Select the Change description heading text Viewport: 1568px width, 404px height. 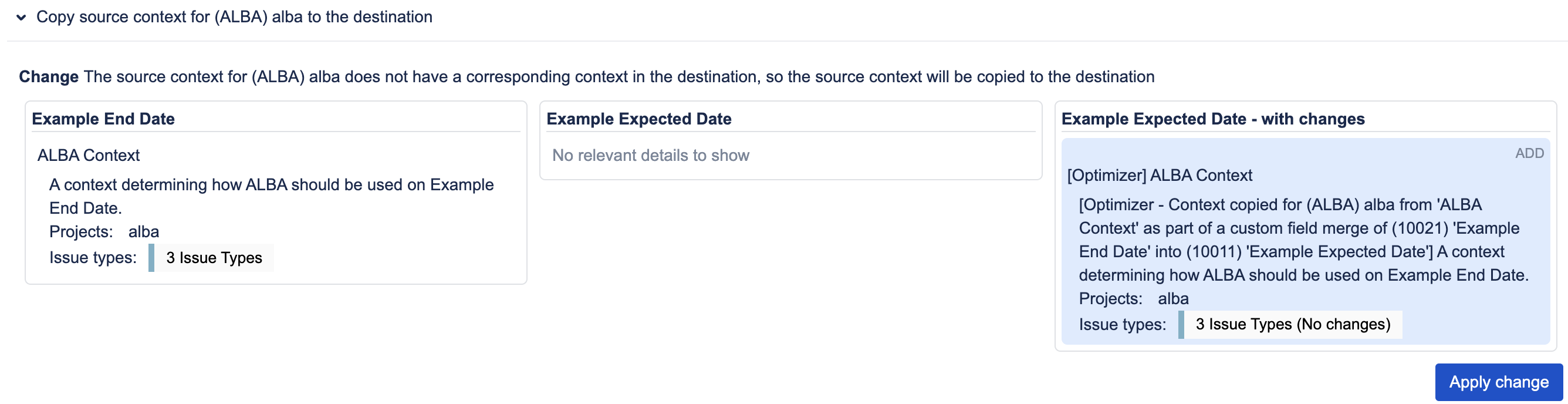(x=48, y=76)
